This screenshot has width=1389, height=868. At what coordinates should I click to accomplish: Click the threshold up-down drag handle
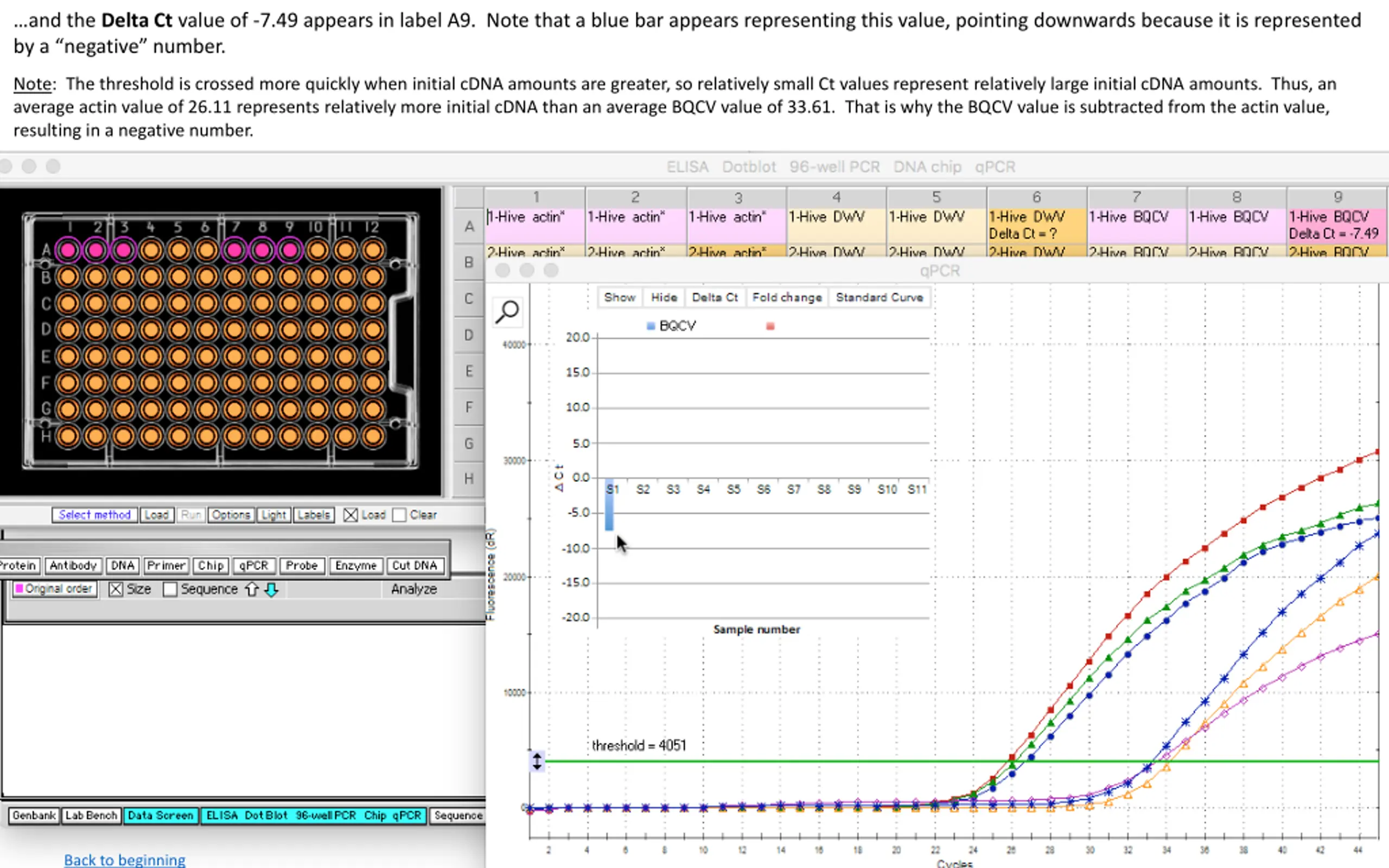coord(537,761)
